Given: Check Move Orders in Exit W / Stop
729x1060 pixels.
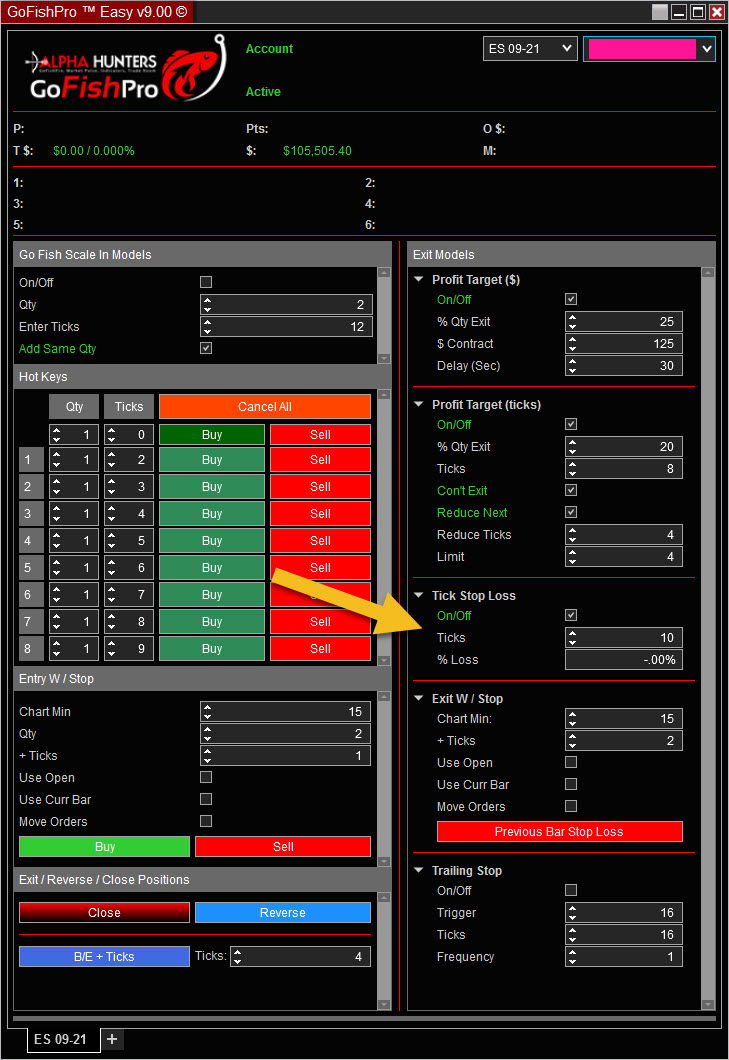Looking at the screenshot, I should tap(571, 806).
